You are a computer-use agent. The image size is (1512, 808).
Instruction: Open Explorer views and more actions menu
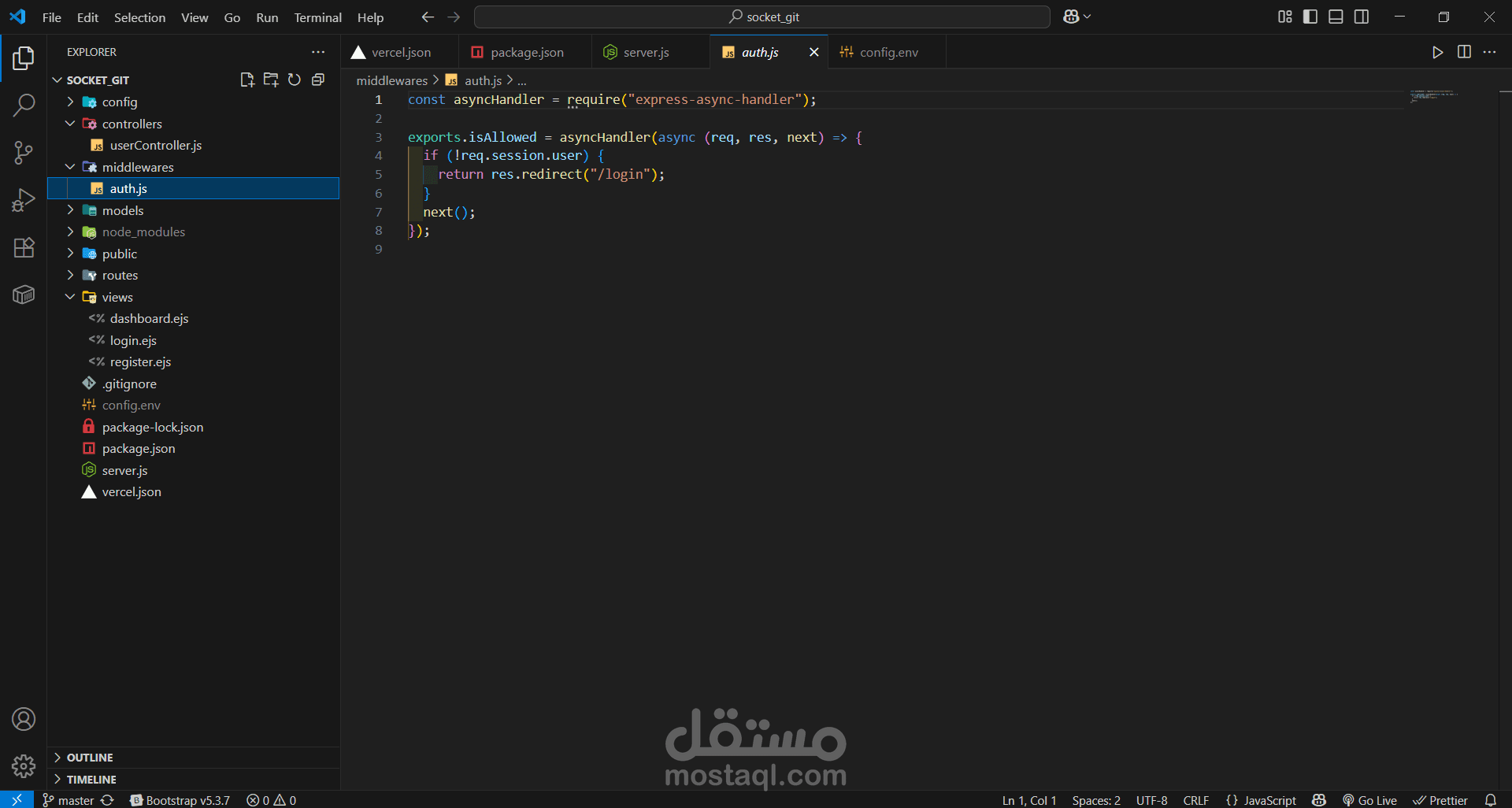point(318,52)
